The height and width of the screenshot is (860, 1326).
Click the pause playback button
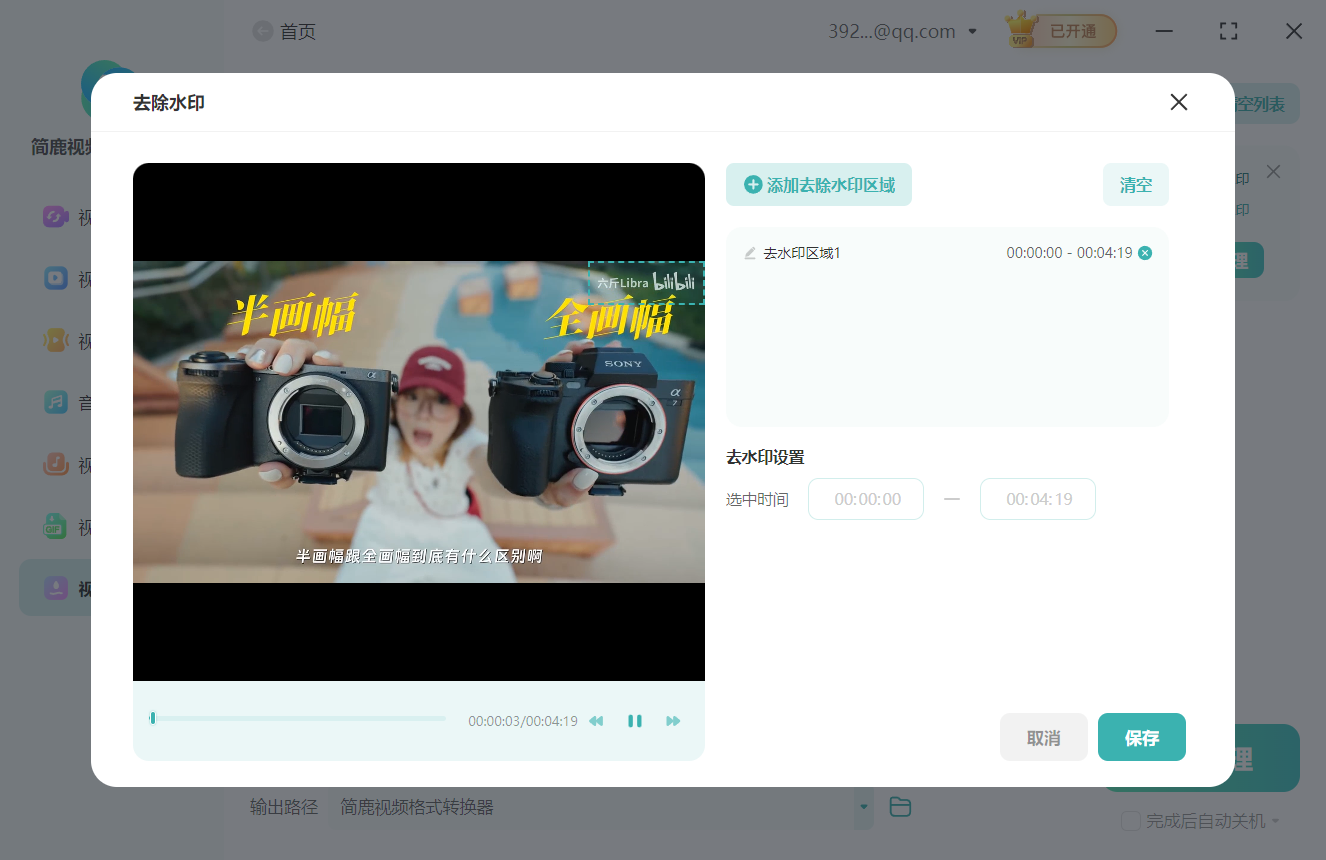pos(635,721)
